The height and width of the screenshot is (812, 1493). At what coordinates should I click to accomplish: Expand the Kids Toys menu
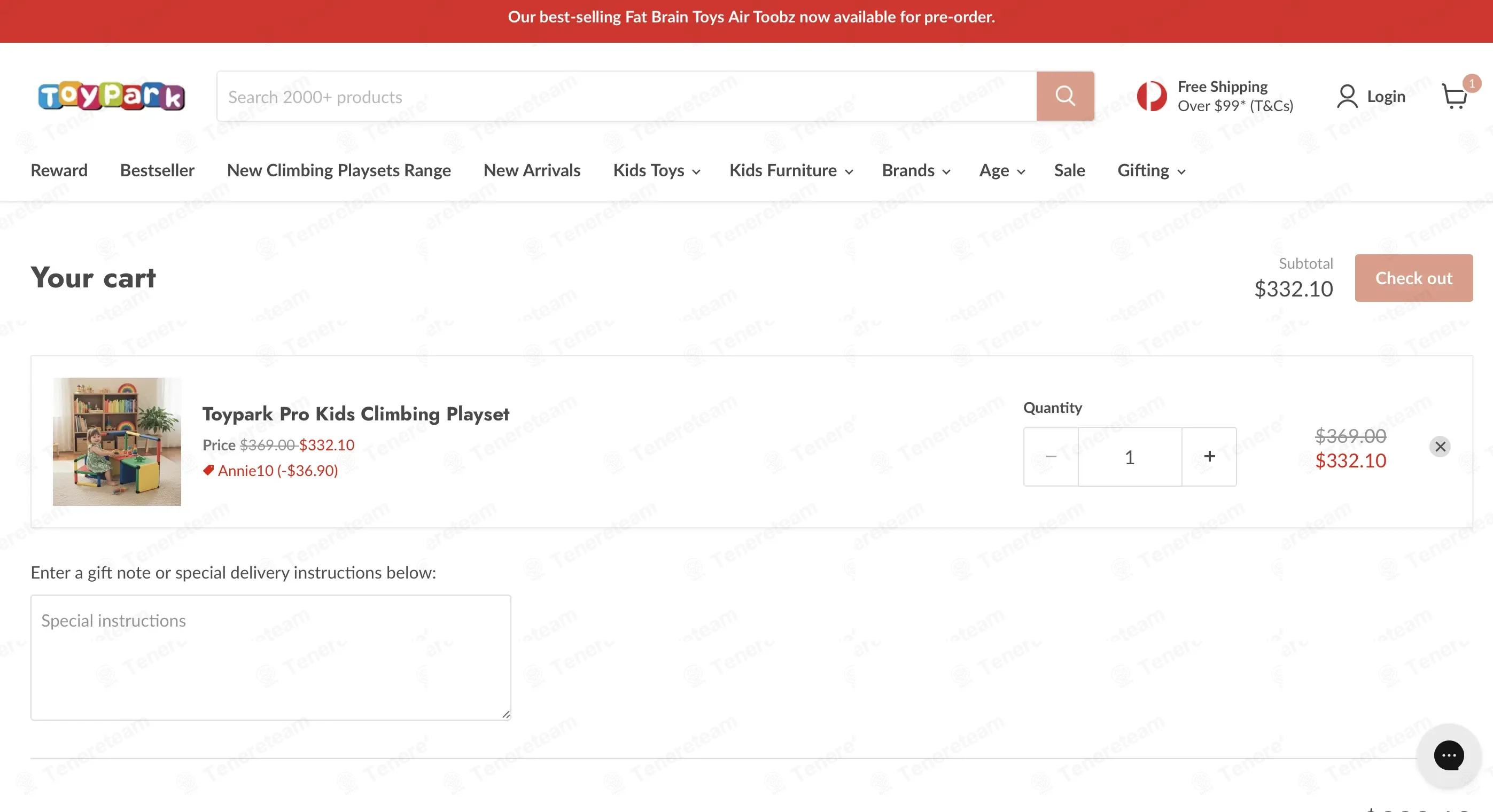coord(657,170)
